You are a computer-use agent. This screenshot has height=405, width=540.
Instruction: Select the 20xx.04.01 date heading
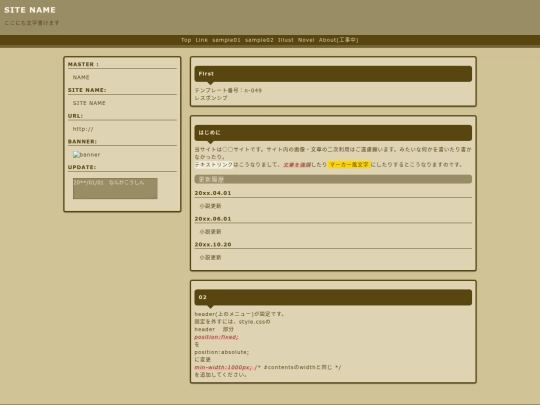pyautogui.click(x=213, y=193)
